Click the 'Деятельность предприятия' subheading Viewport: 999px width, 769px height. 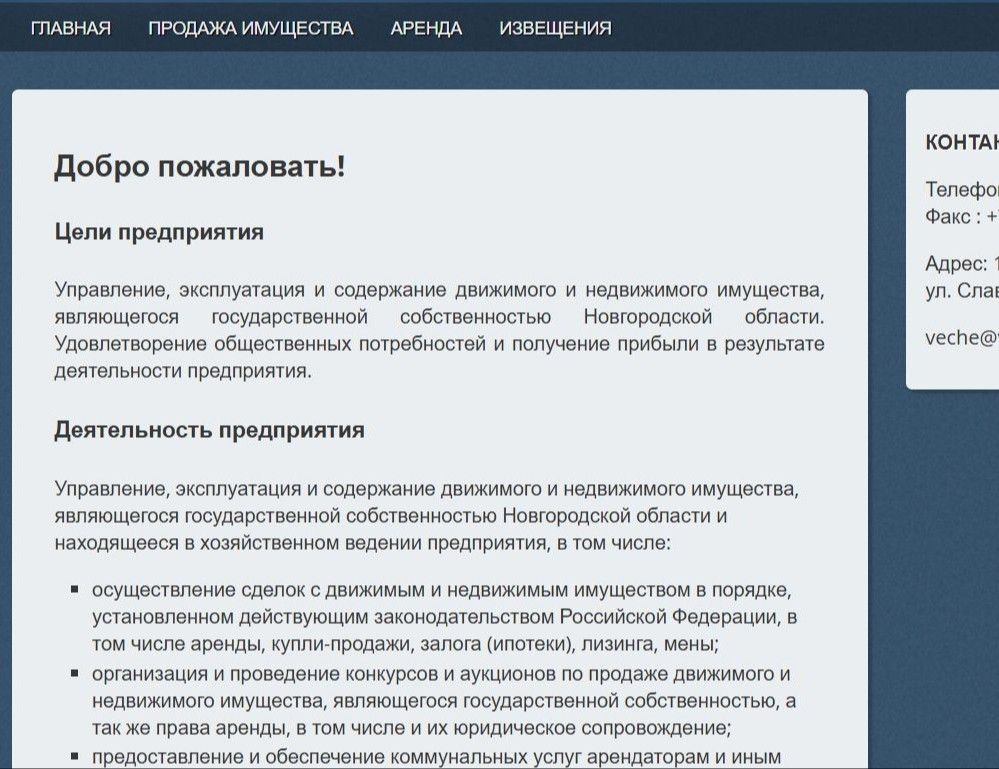pos(209,430)
